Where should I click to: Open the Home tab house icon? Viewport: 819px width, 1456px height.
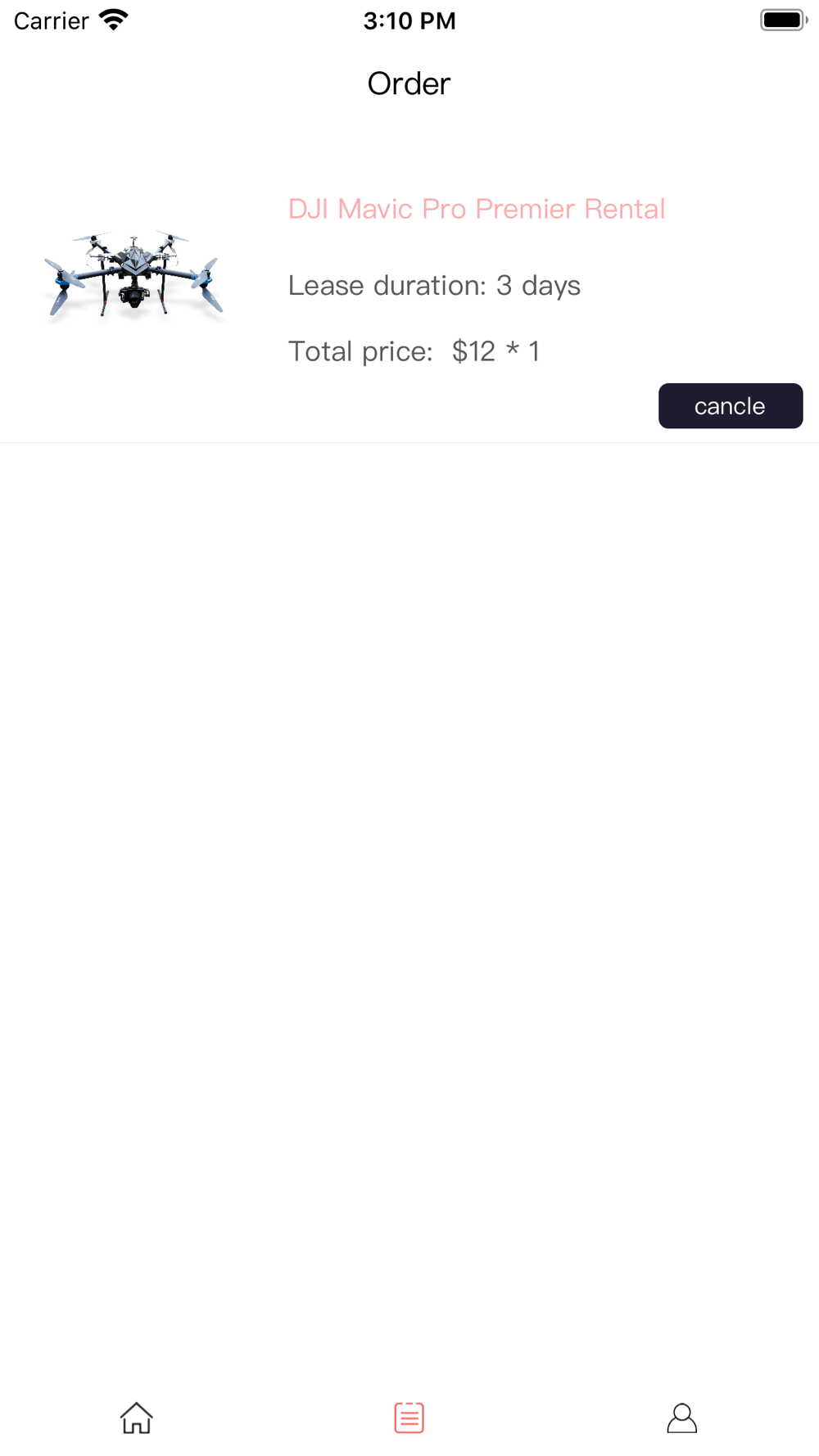136,1418
